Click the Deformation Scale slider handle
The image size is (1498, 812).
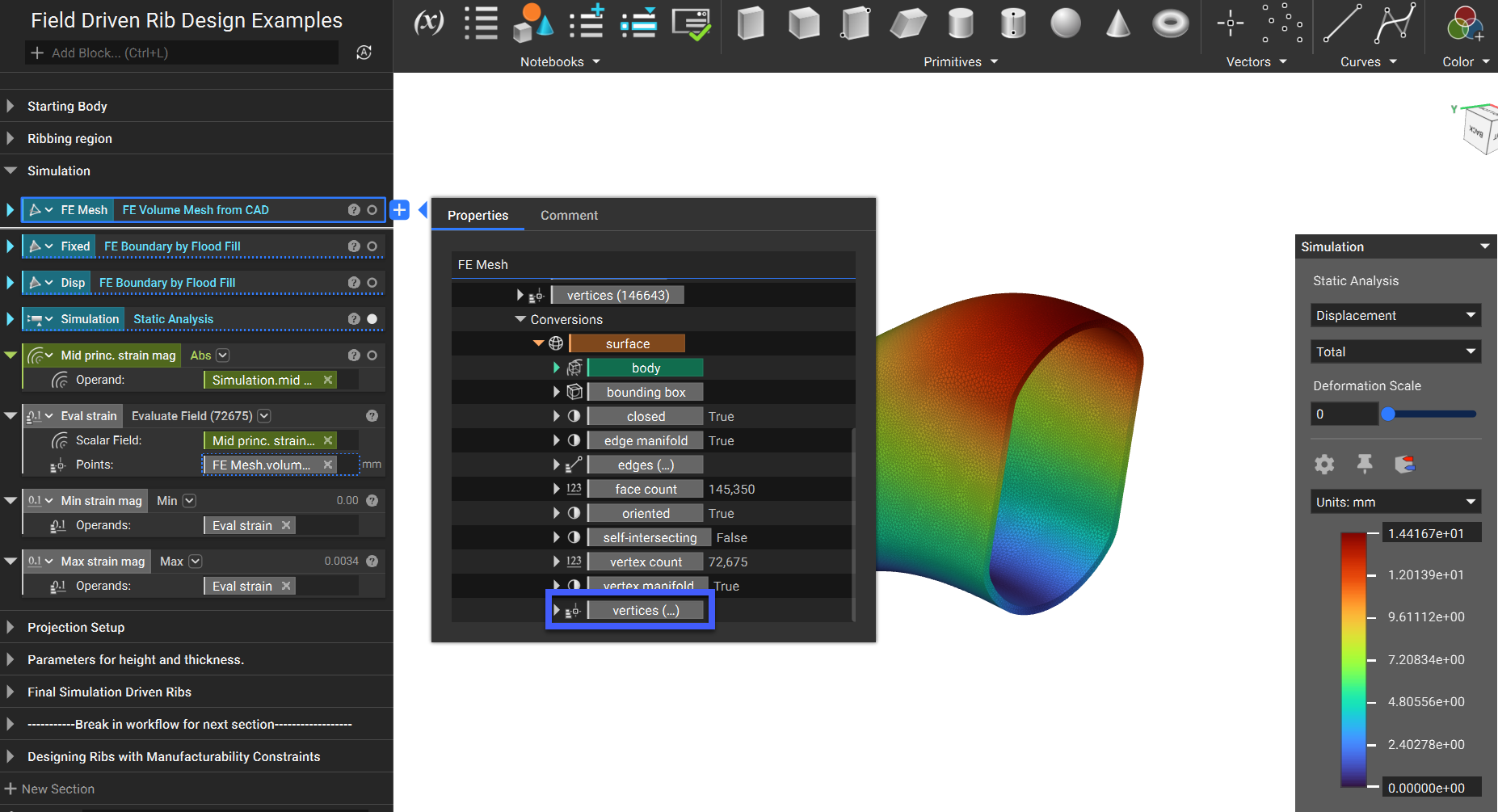click(1388, 414)
